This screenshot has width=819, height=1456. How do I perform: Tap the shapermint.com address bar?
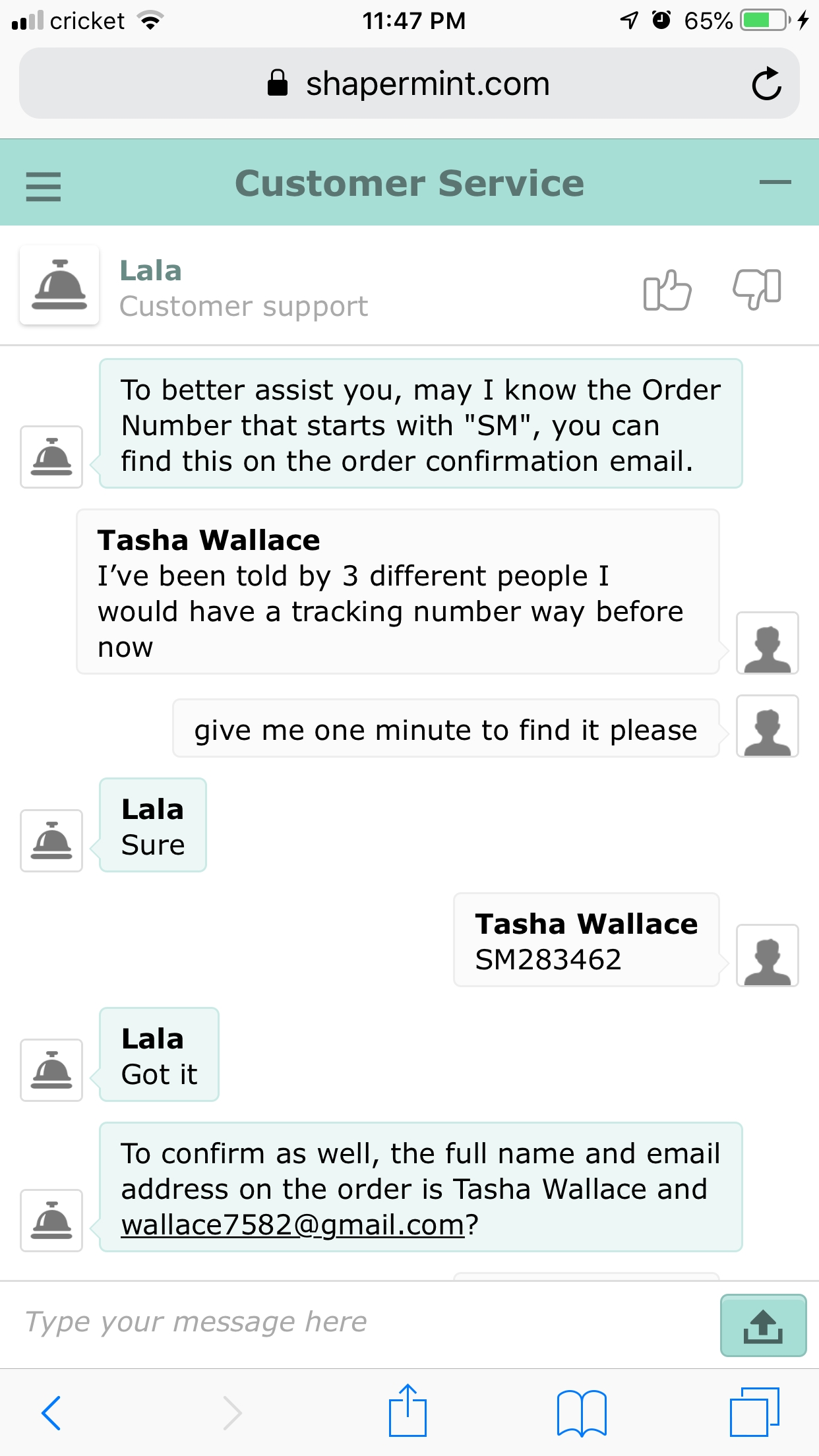(409, 84)
